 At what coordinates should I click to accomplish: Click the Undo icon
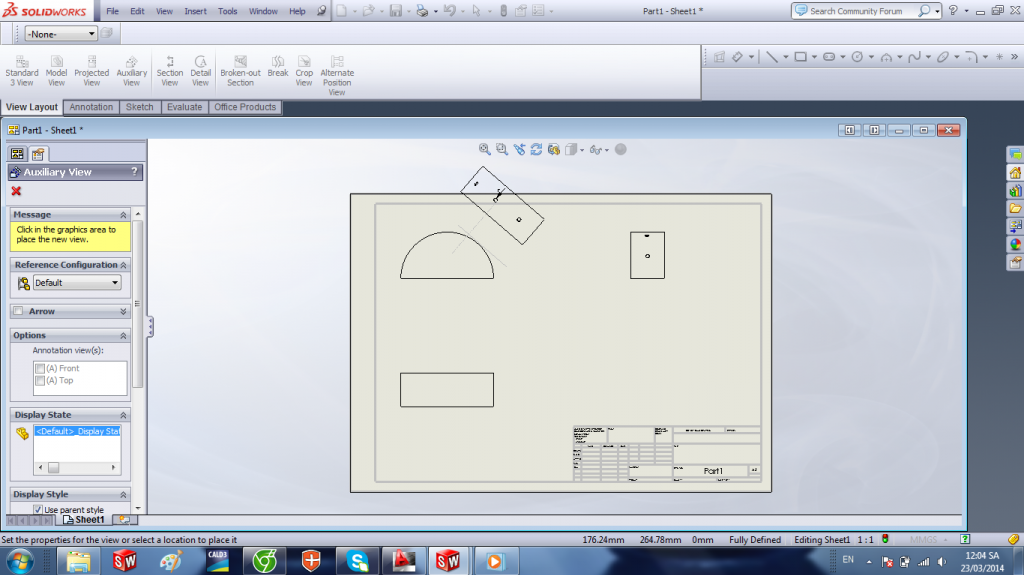point(449,10)
